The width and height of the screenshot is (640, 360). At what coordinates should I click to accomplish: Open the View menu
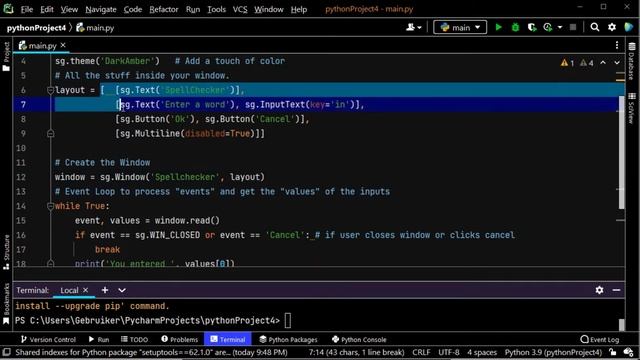pyautogui.click(x=69, y=9)
